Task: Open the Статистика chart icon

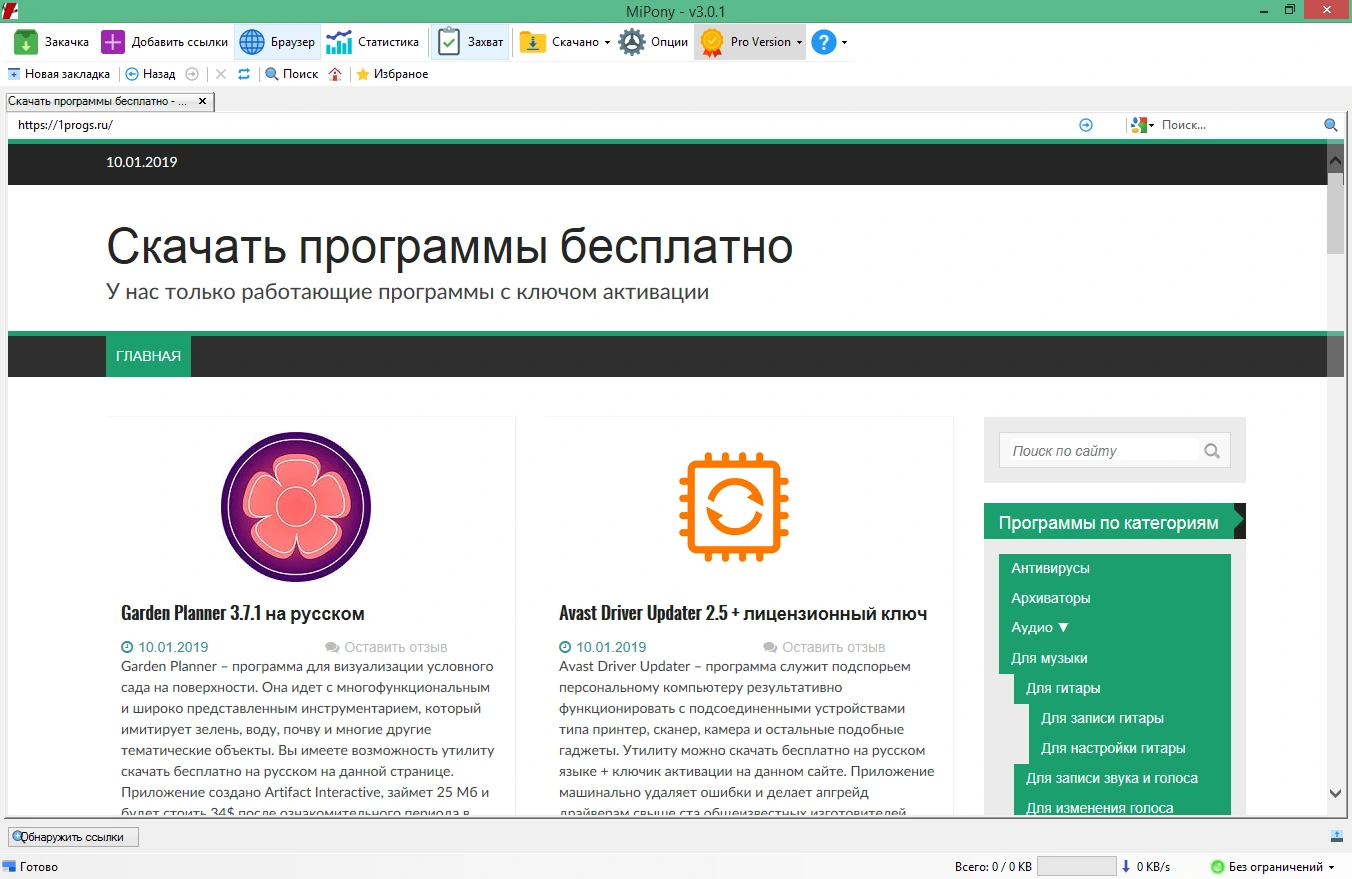Action: (339, 42)
